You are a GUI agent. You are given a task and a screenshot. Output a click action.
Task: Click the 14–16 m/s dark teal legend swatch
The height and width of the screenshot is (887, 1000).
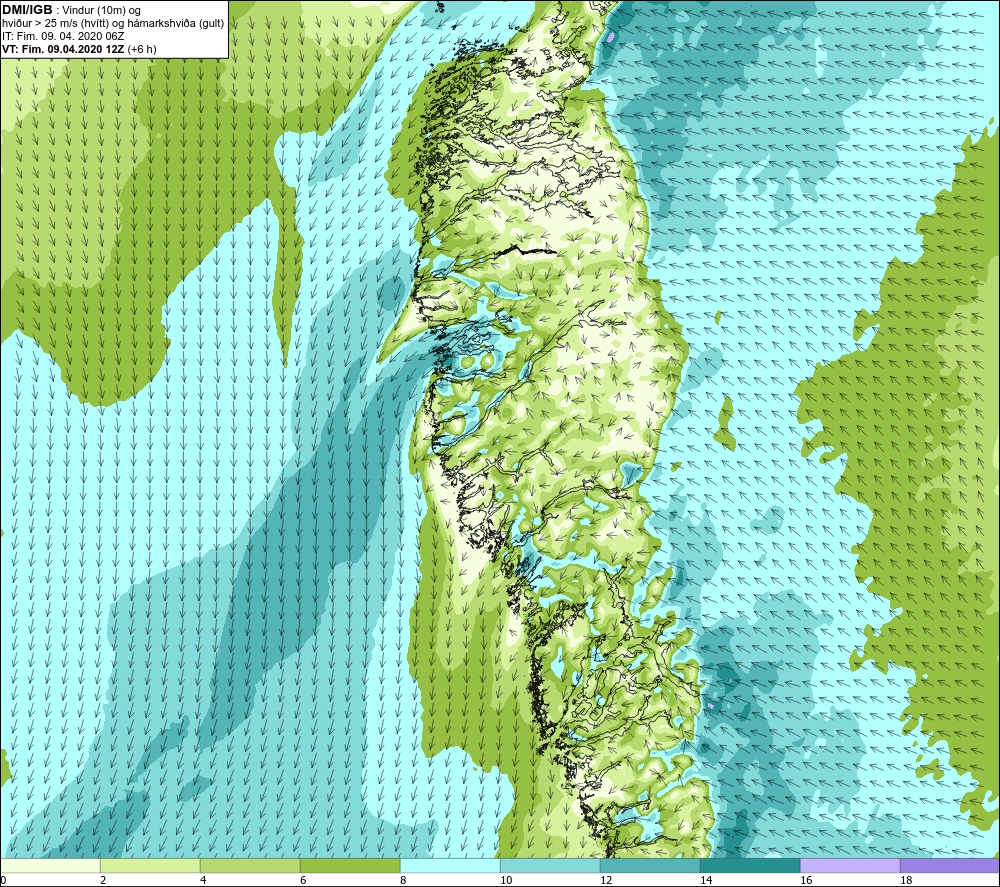tap(750, 865)
